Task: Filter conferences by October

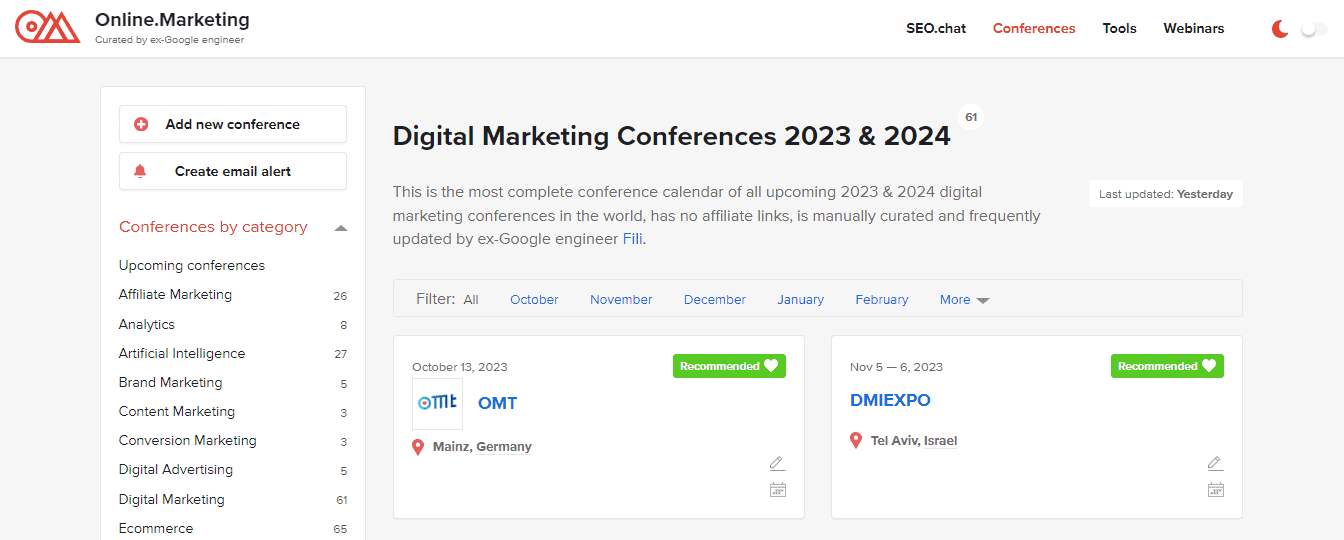Action: click(x=534, y=300)
